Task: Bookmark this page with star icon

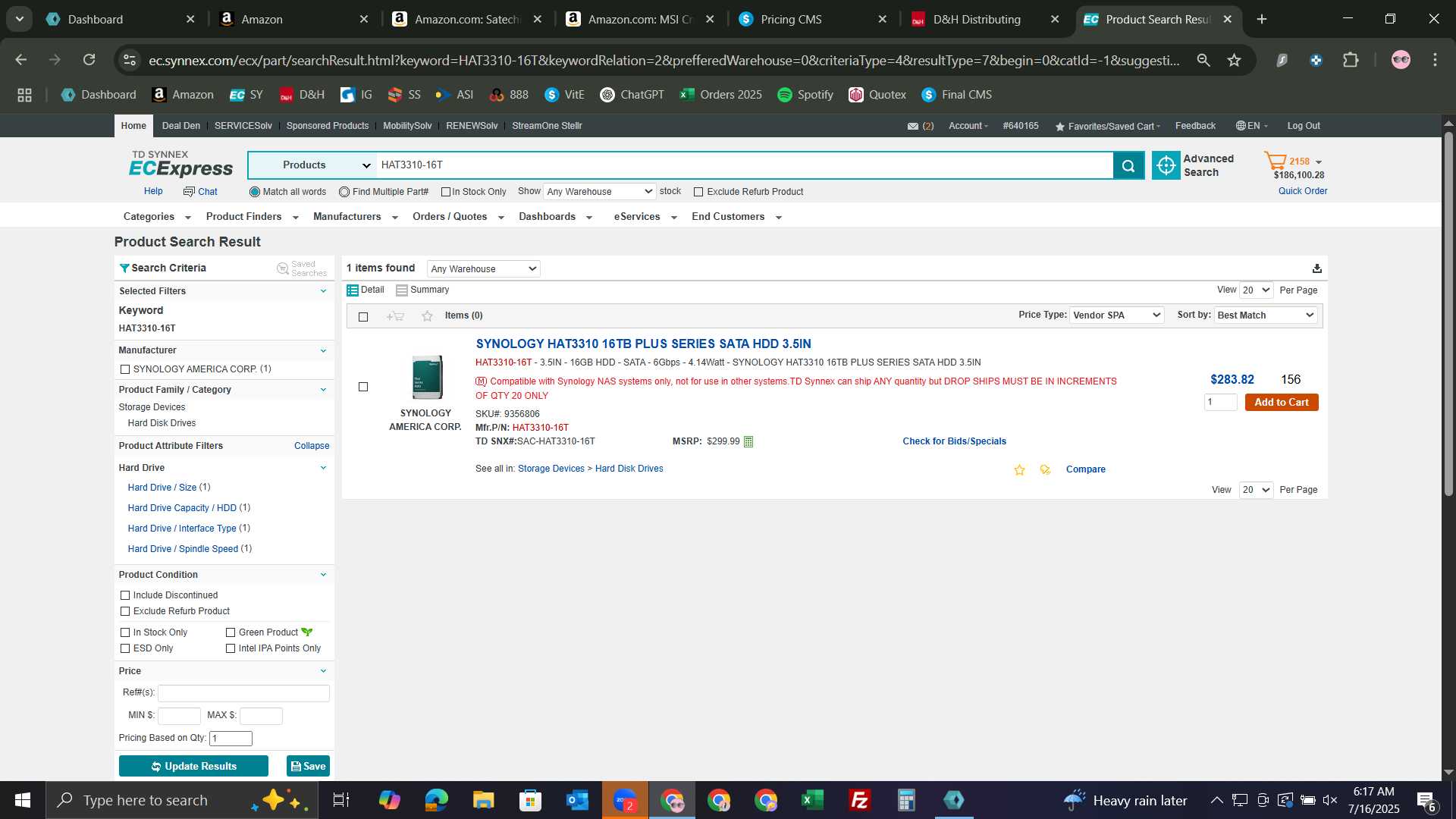Action: tap(1235, 60)
